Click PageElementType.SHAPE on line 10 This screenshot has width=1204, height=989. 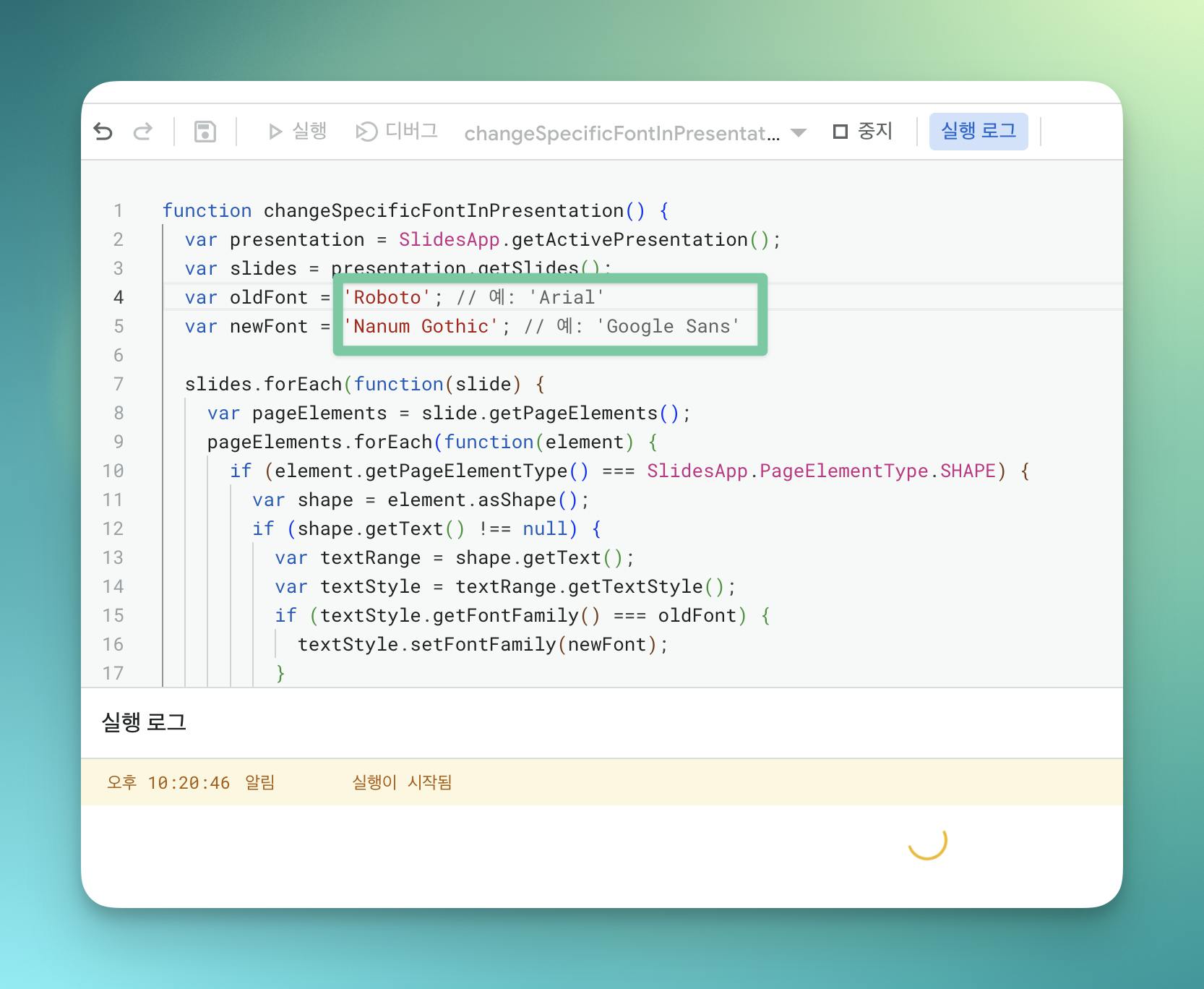pos(878,471)
